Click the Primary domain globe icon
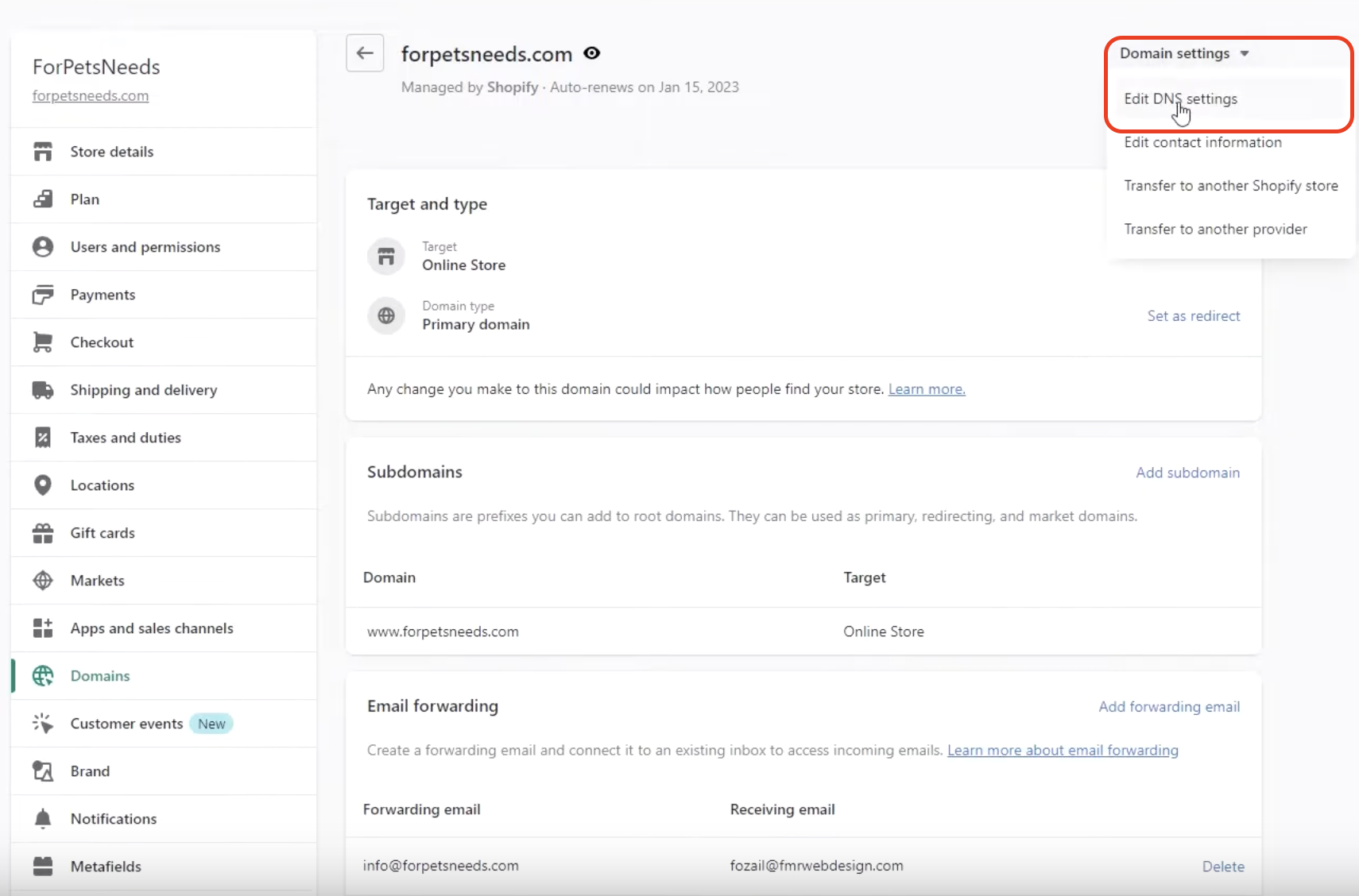Image resolution: width=1359 pixels, height=896 pixels. tap(386, 315)
